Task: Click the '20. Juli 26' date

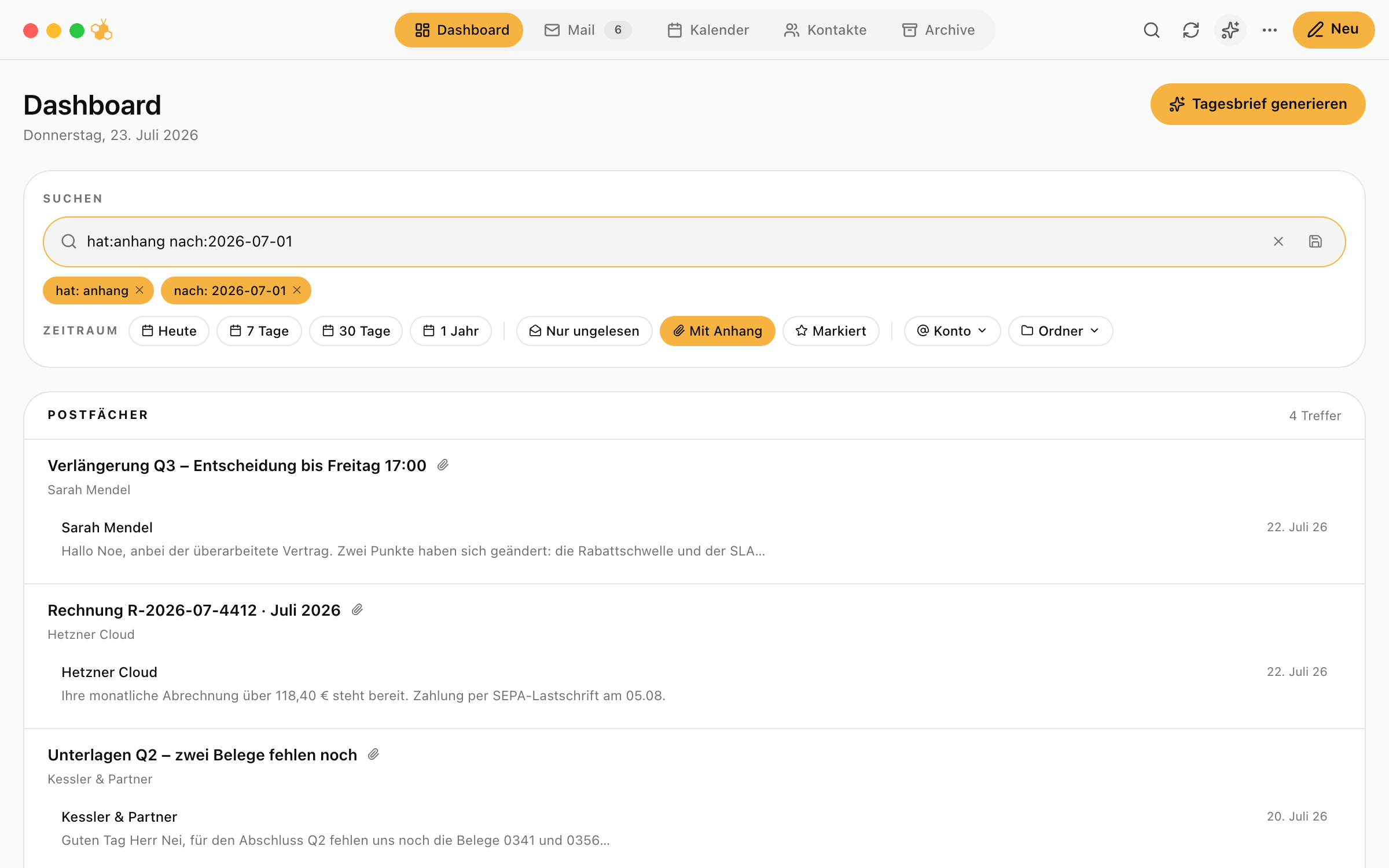Action: click(x=1296, y=816)
